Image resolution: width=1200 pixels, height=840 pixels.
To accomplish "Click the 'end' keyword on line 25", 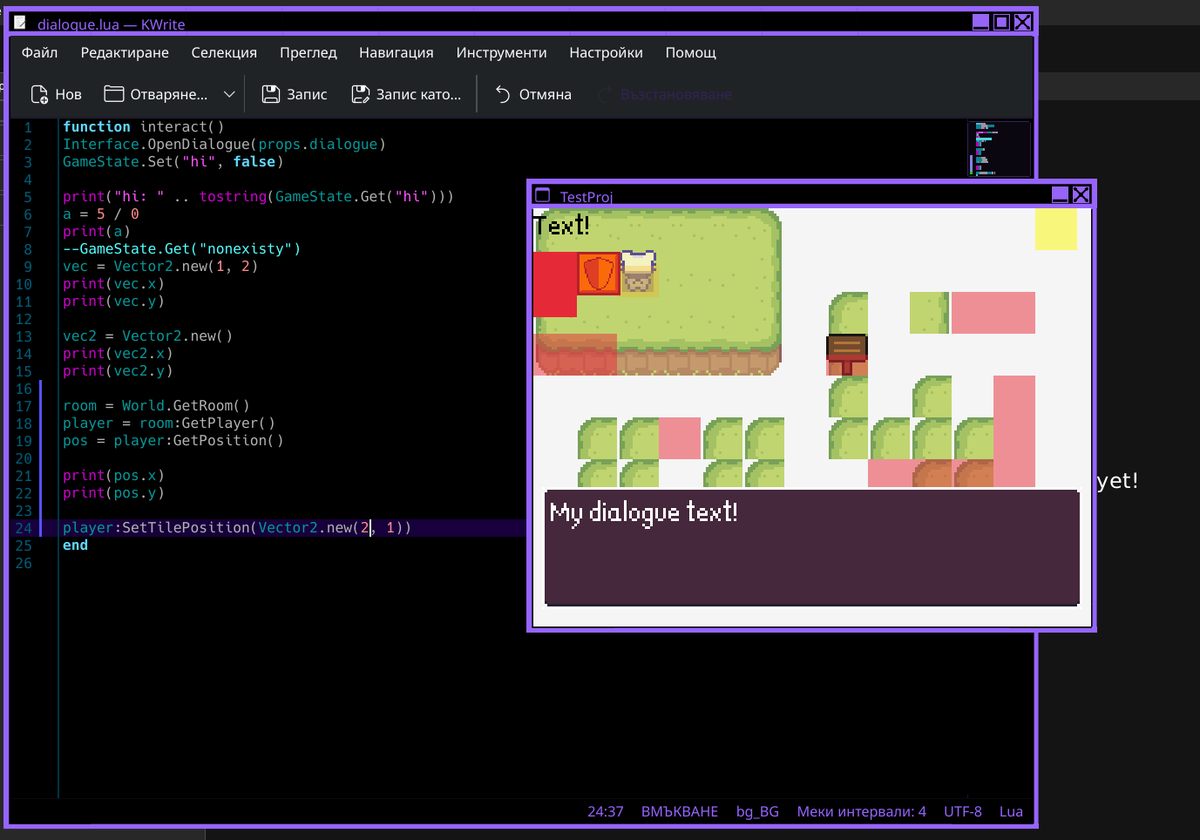I will click(75, 545).
